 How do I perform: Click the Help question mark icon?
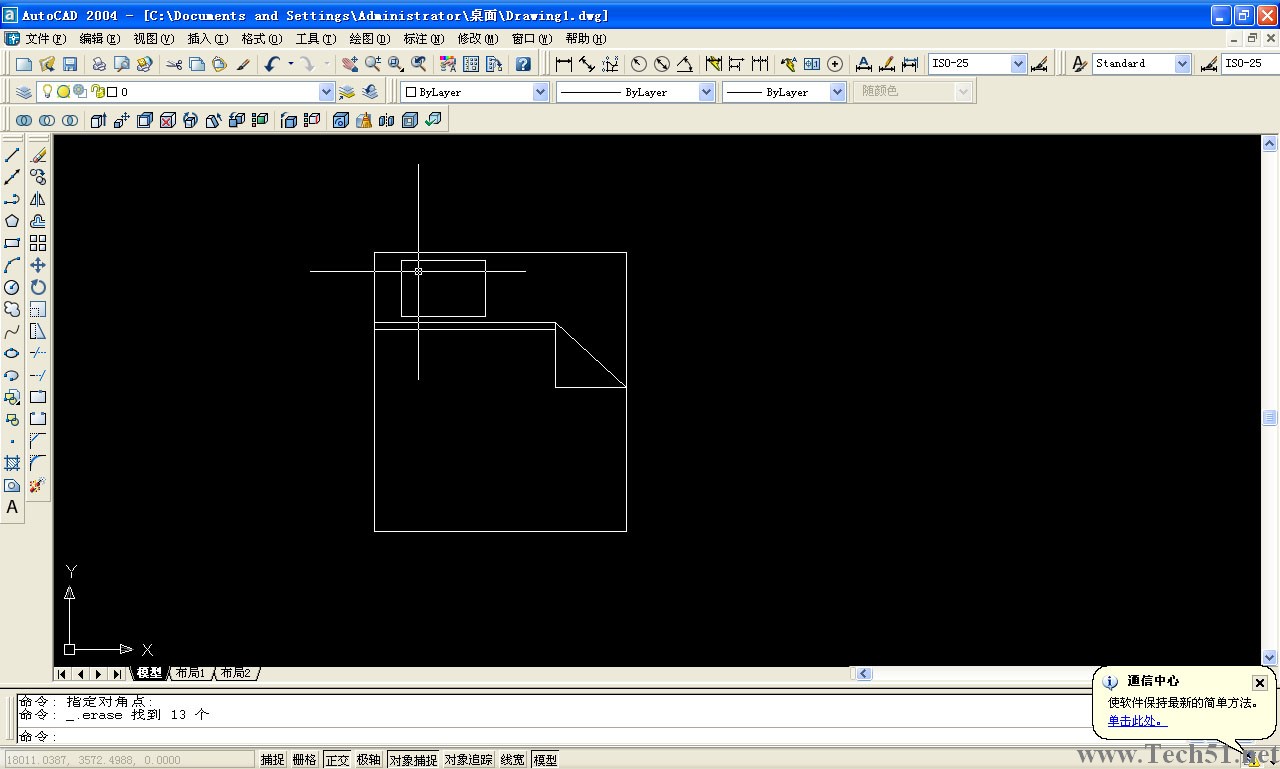tap(523, 64)
